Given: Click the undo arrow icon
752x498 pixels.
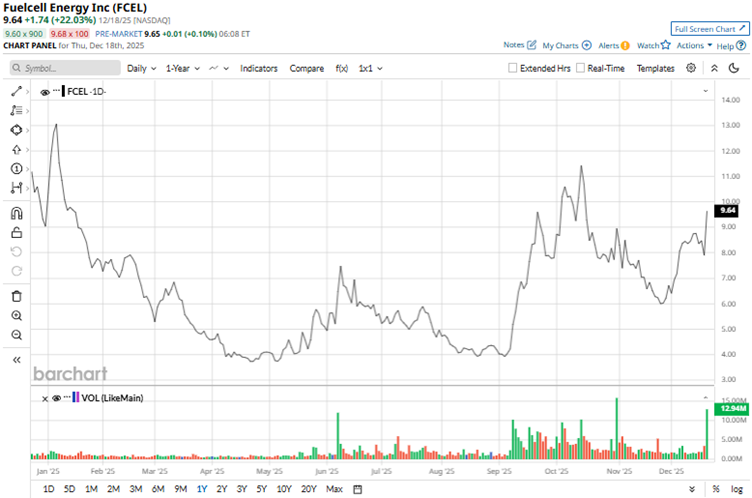Looking at the screenshot, I should (16, 252).
